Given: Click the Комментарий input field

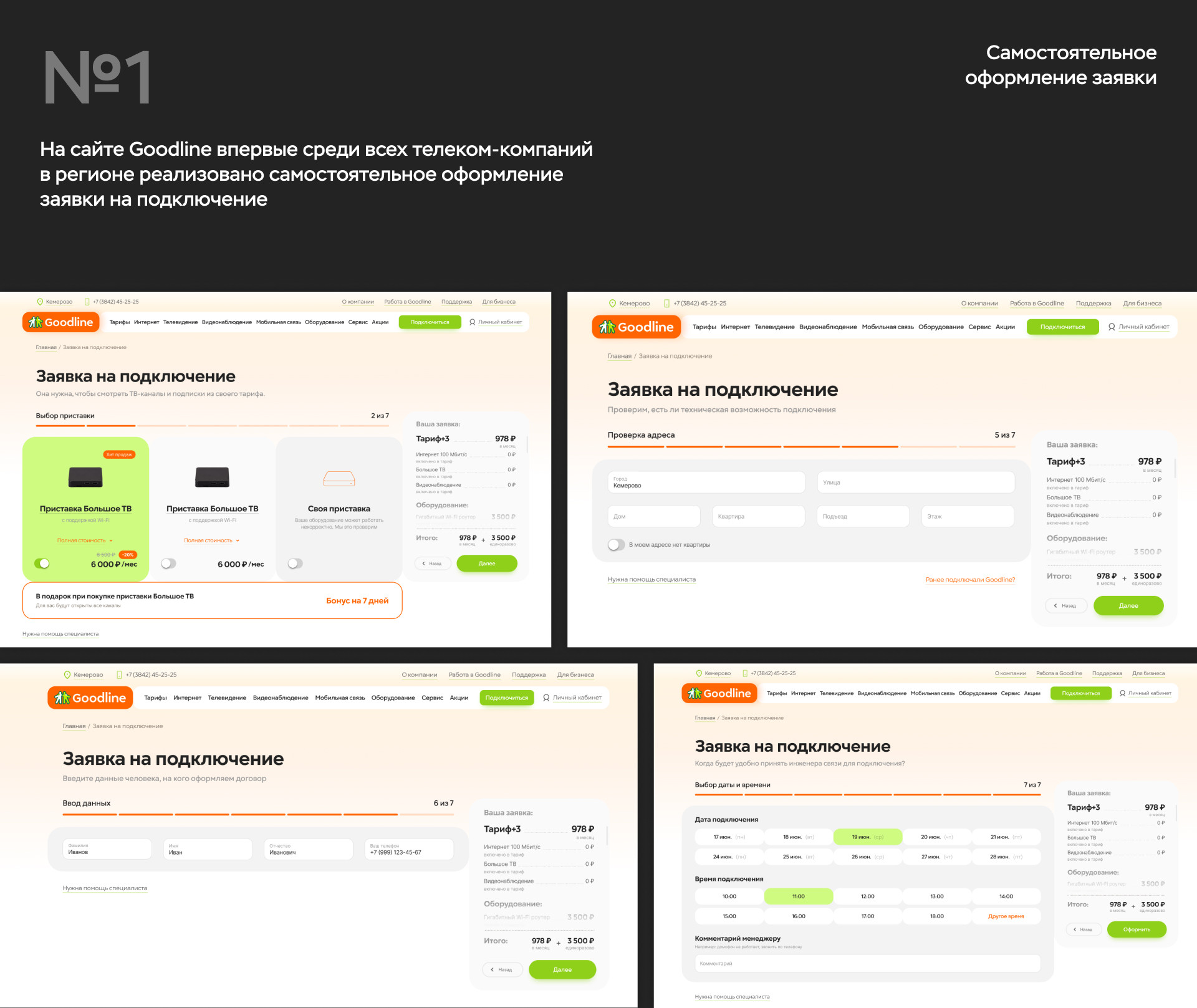Looking at the screenshot, I should [867, 964].
